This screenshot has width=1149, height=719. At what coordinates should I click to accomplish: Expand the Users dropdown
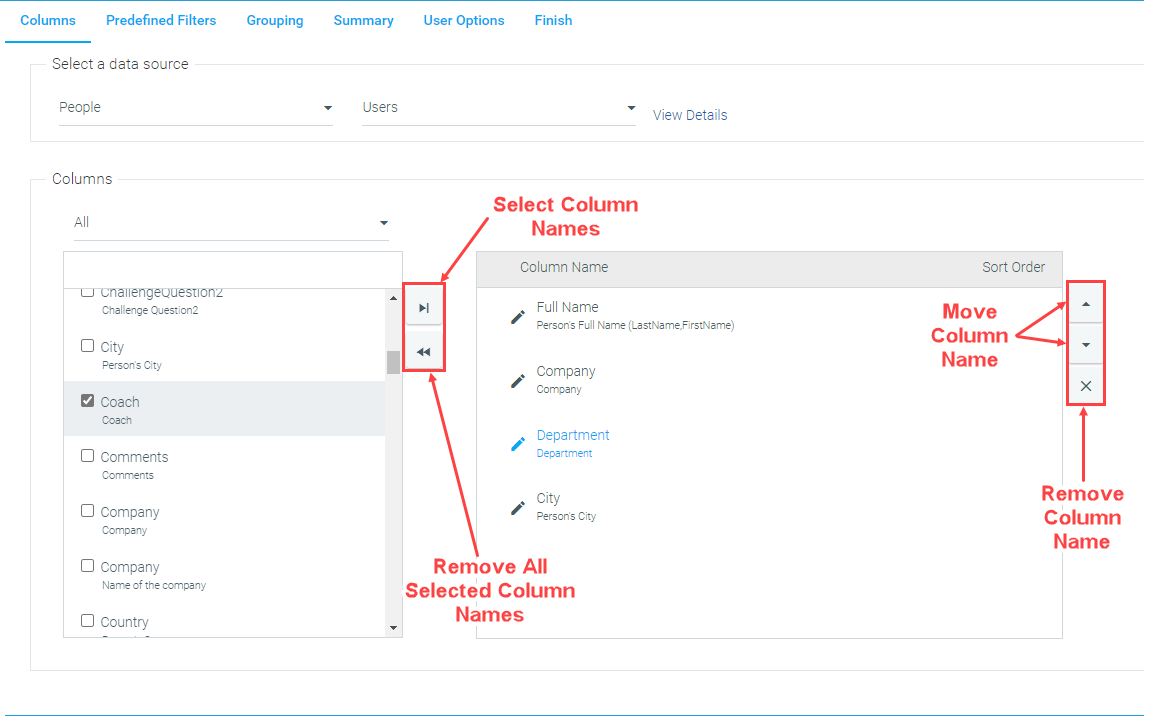click(499, 108)
